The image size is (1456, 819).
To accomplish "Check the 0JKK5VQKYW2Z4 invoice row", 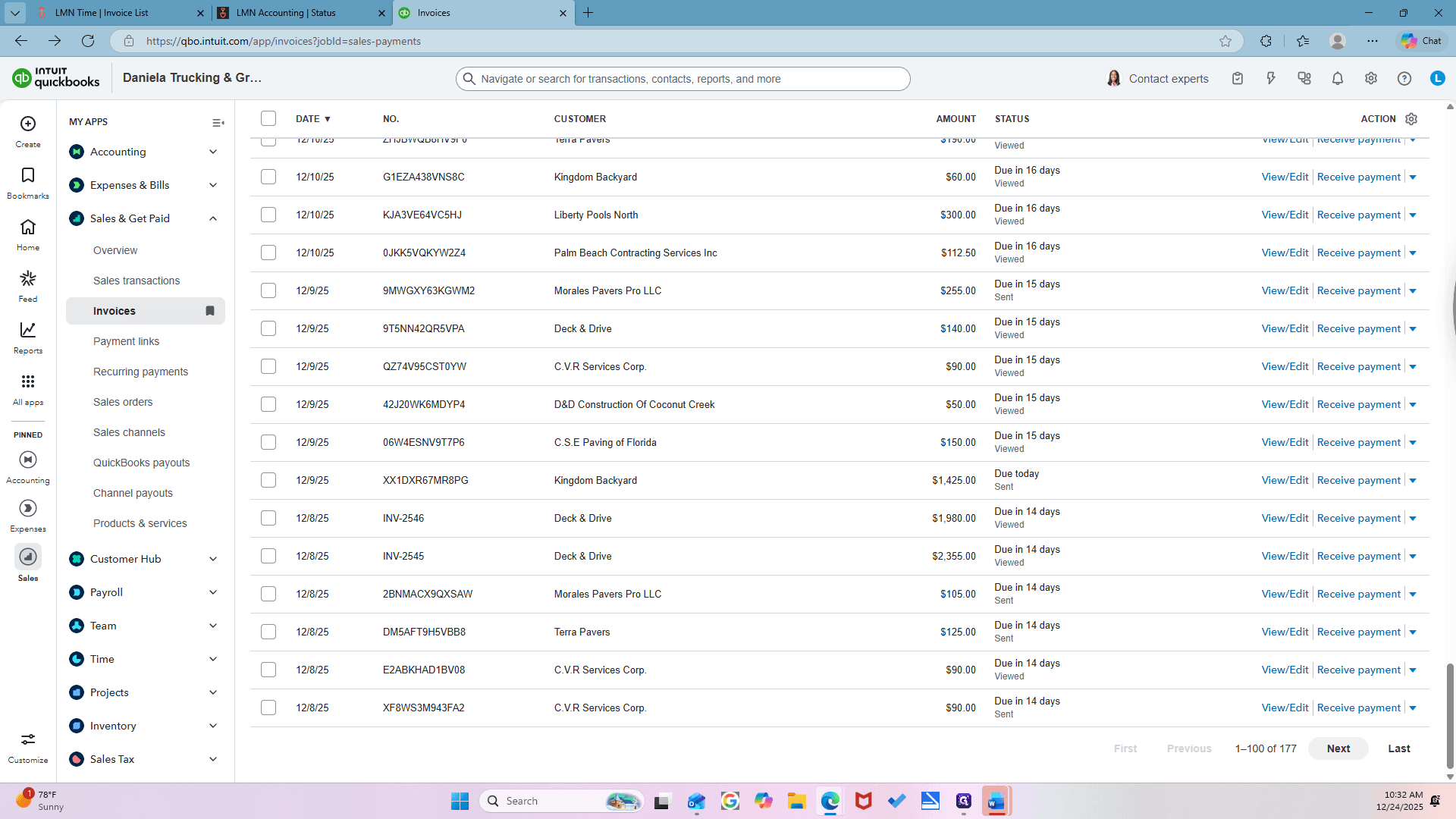I will (x=268, y=253).
